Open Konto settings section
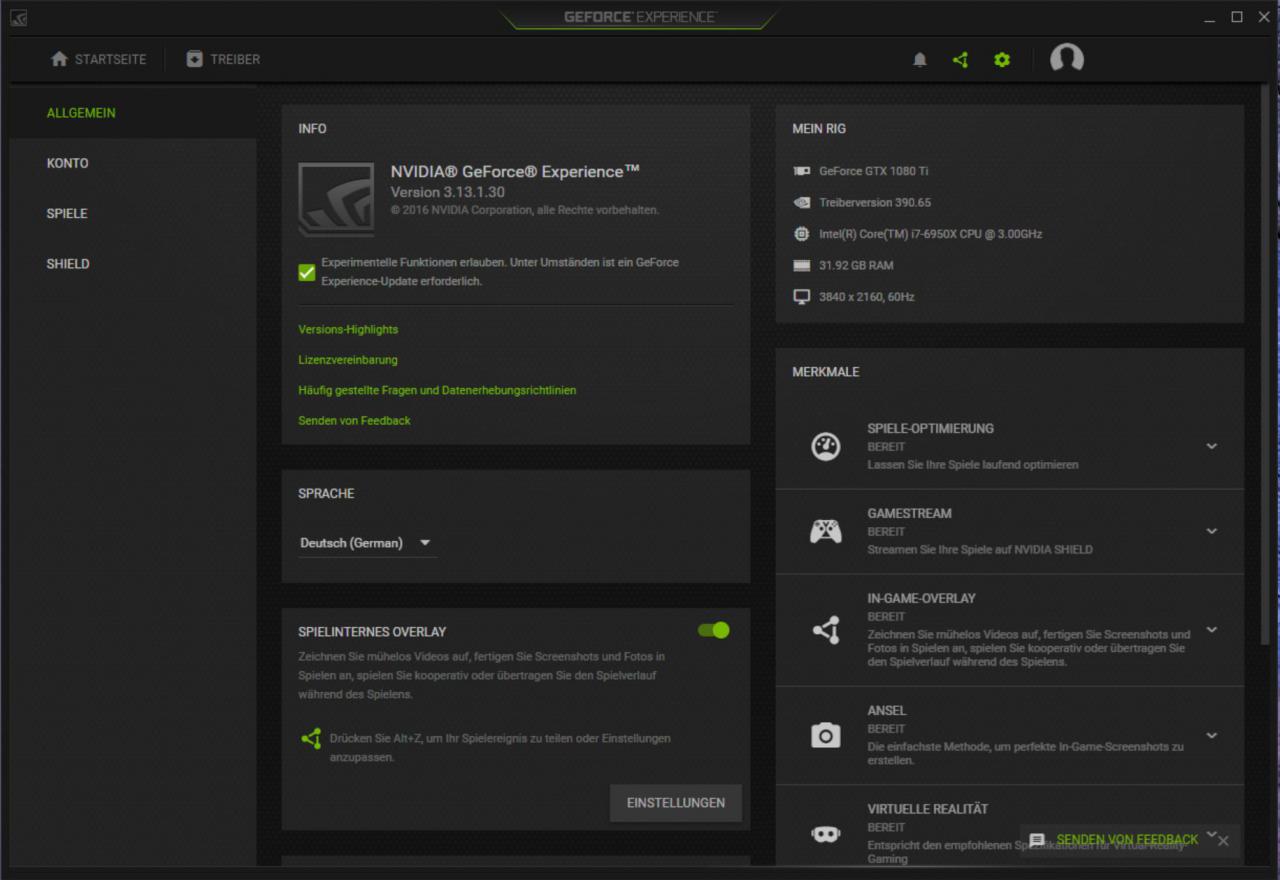The height and width of the screenshot is (880, 1280). click(x=67, y=163)
